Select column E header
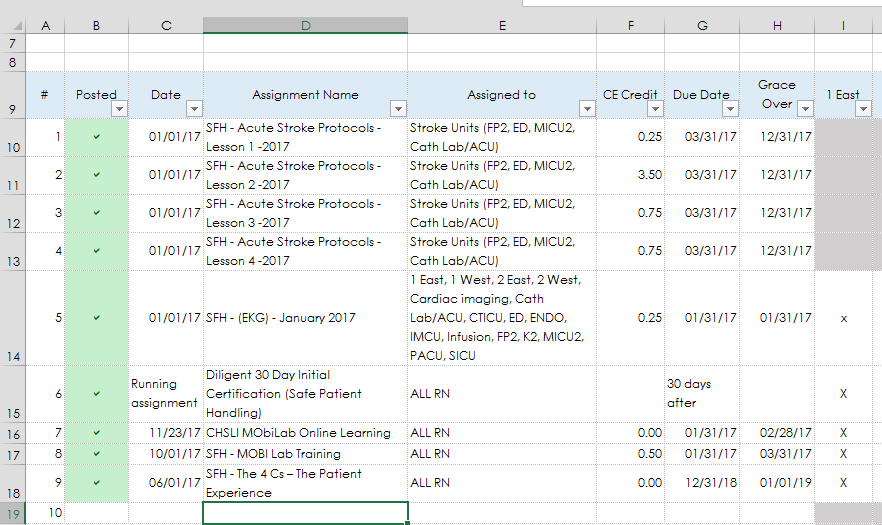The height and width of the screenshot is (525, 882). (502, 25)
